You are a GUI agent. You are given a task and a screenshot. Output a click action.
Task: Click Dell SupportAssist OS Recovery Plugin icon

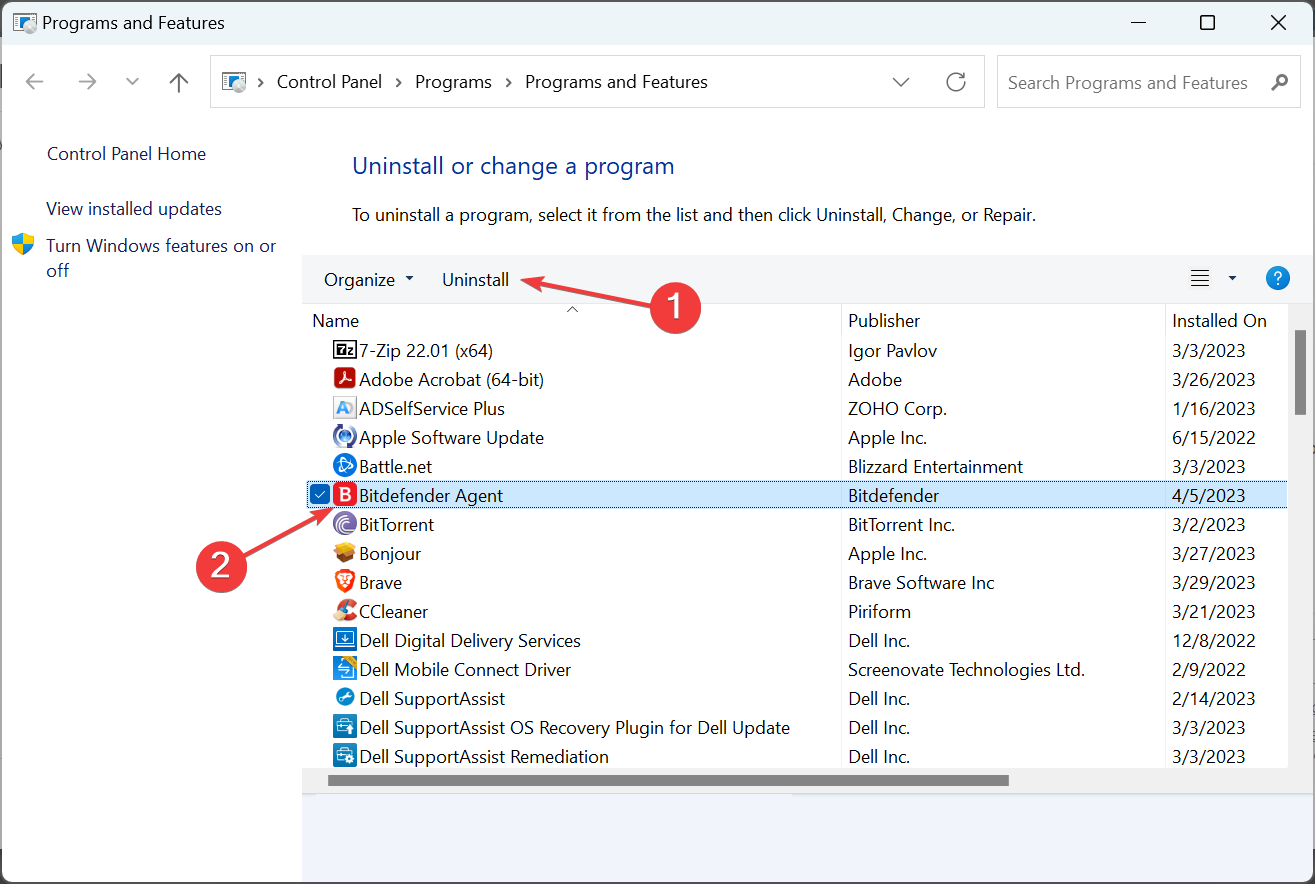[x=344, y=727]
